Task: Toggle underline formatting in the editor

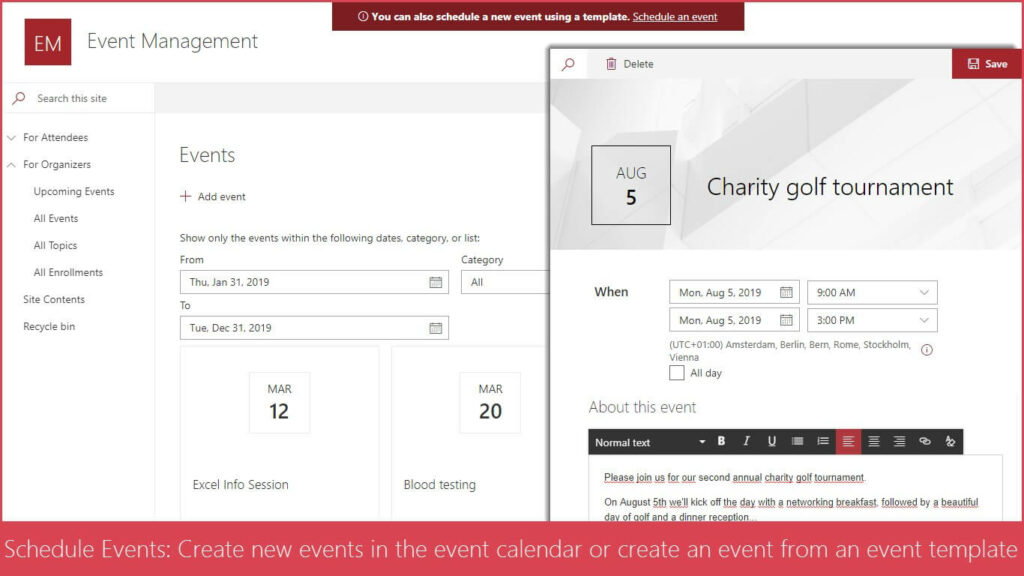Action: coord(771,441)
